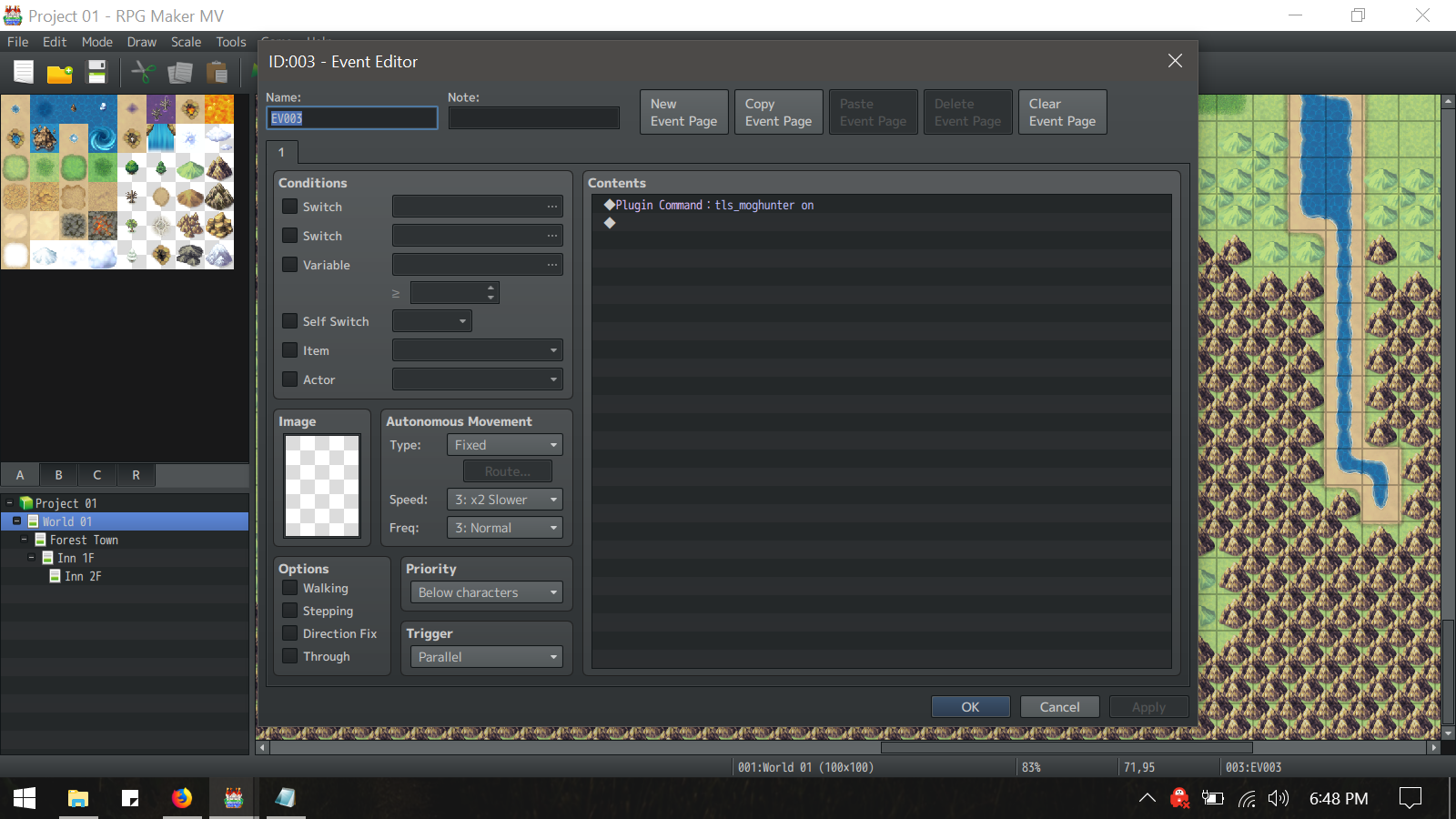
Task: Collapse the Inn 1F map tree node
Action: point(32,558)
